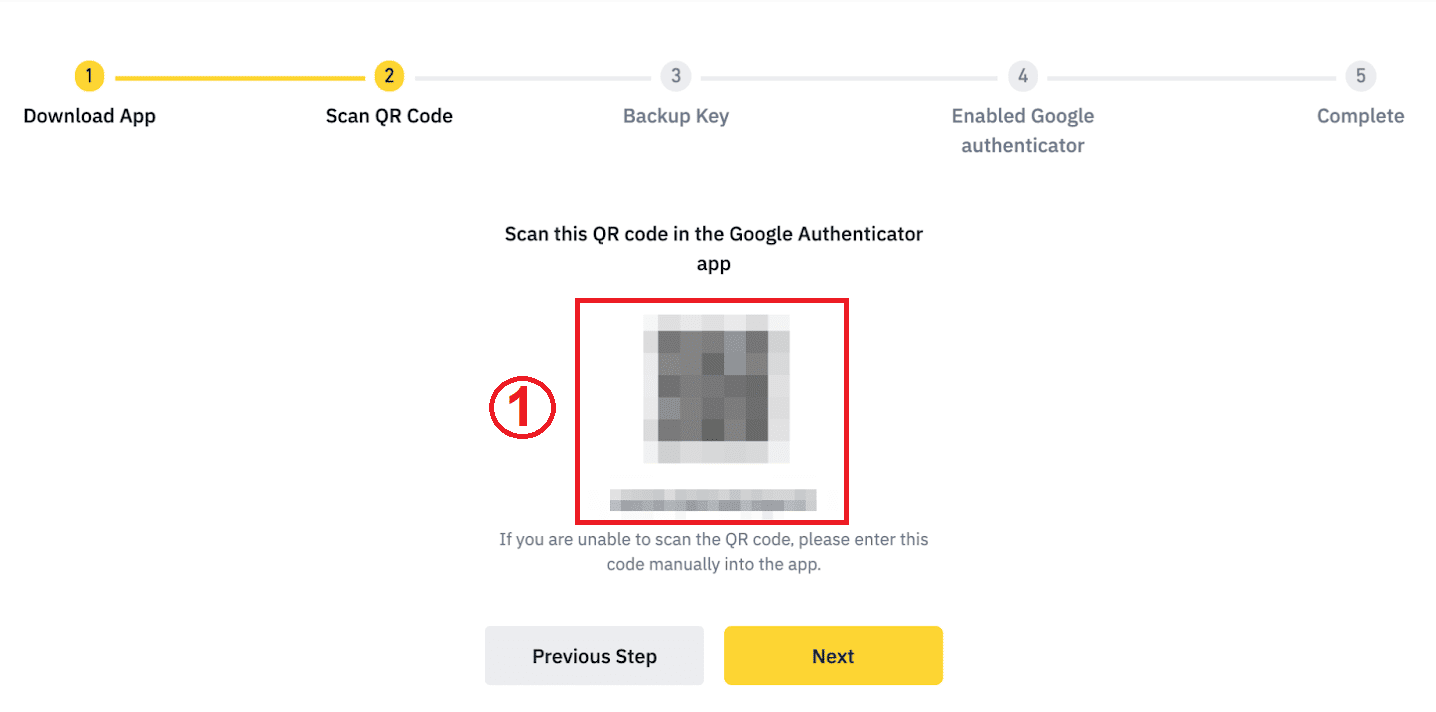This screenshot has height=712, width=1436.
Task: Click the yellow progress bar between steps
Action: click(x=238, y=76)
